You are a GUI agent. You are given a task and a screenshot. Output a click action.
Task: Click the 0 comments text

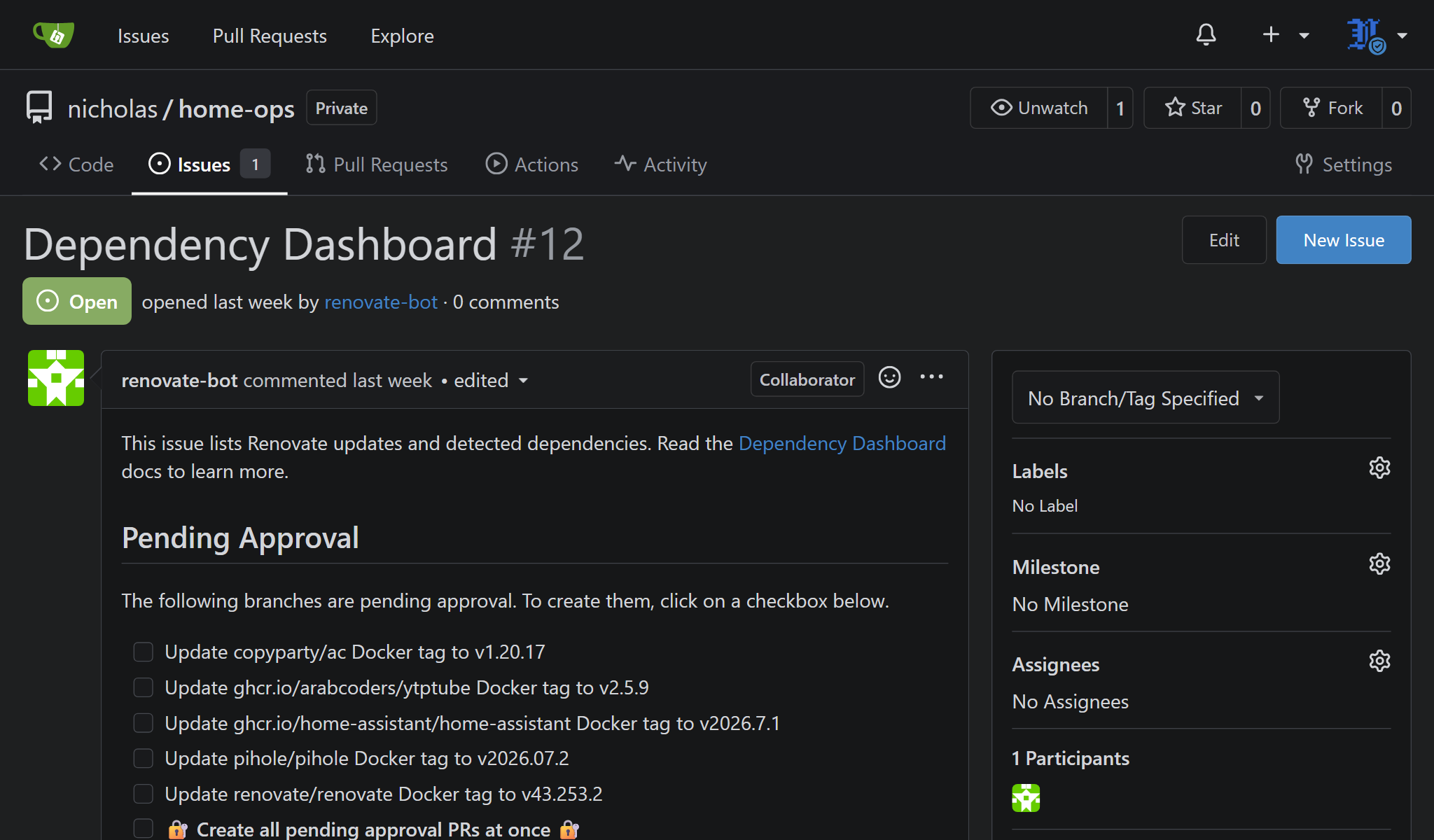(506, 302)
